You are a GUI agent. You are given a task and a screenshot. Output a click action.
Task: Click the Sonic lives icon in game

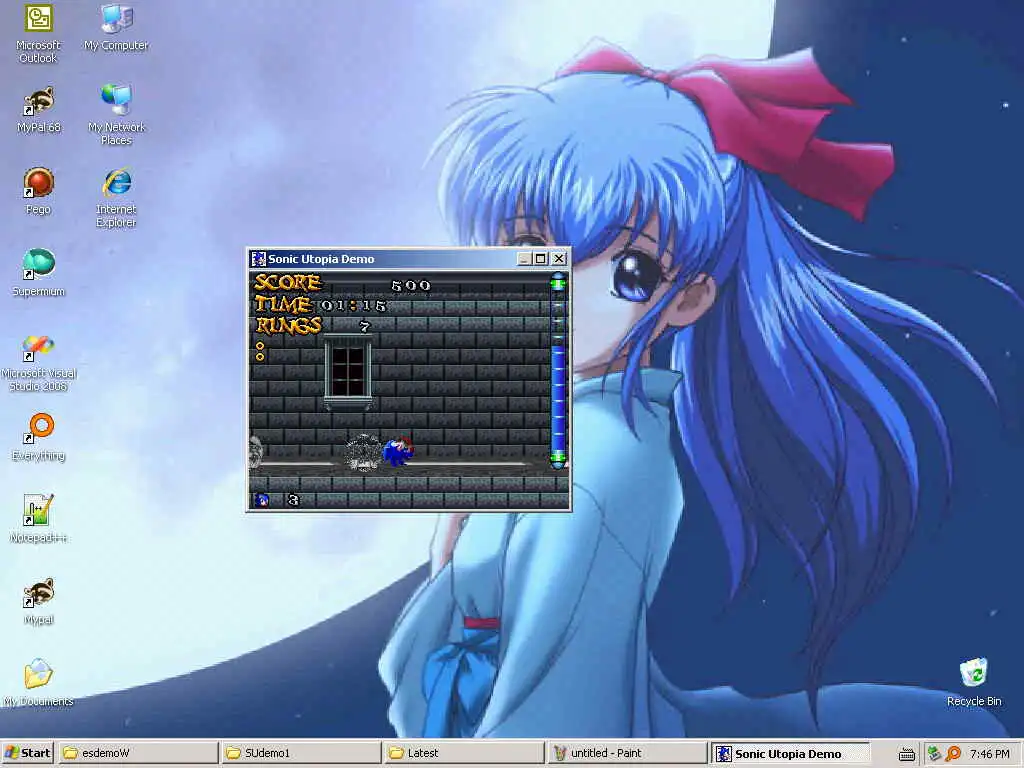pyautogui.click(x=261, y=500)
